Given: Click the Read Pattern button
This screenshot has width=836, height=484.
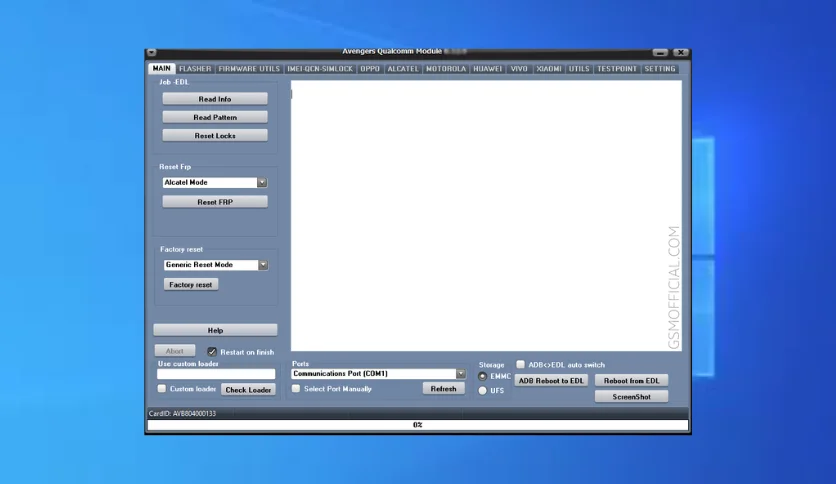Looking at the screenshot, I should click(215, 117).
